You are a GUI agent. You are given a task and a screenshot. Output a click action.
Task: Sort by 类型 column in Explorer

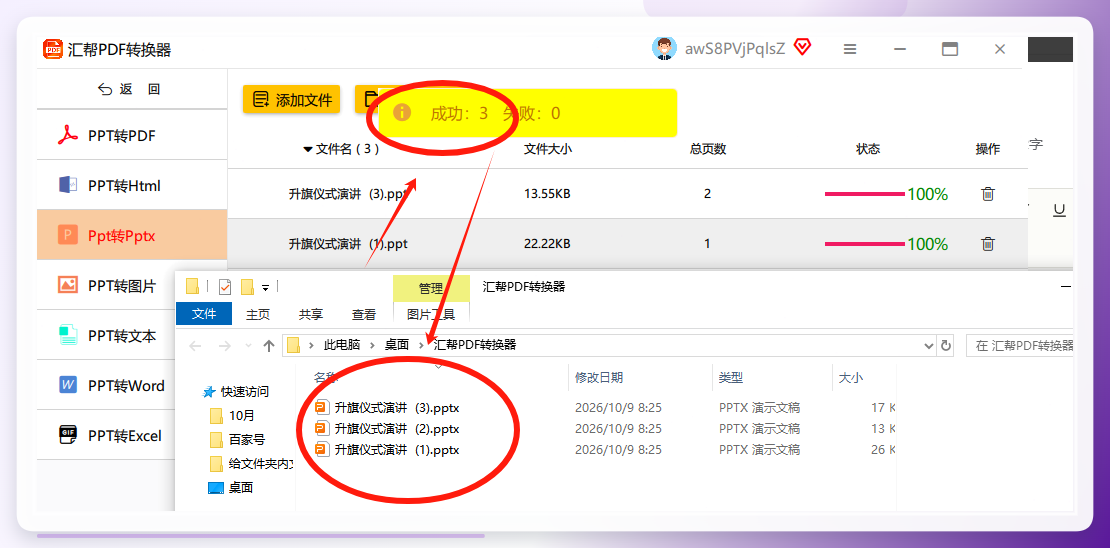731,377
